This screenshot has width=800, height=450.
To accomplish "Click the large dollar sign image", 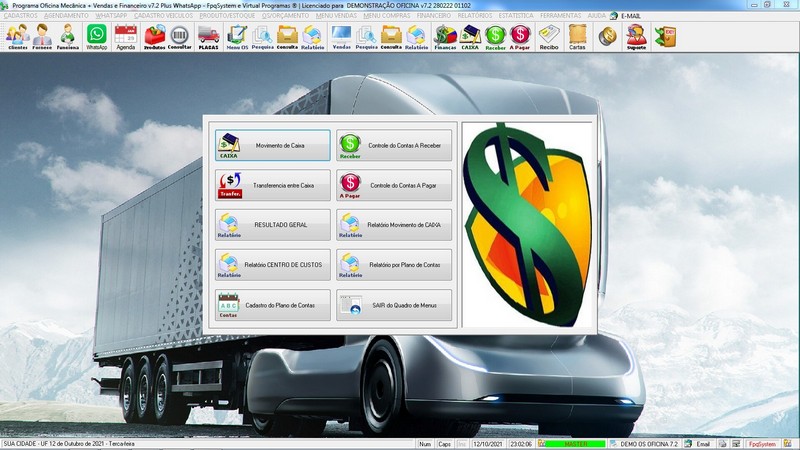I will pyautogui.click(x=528, y=224).
